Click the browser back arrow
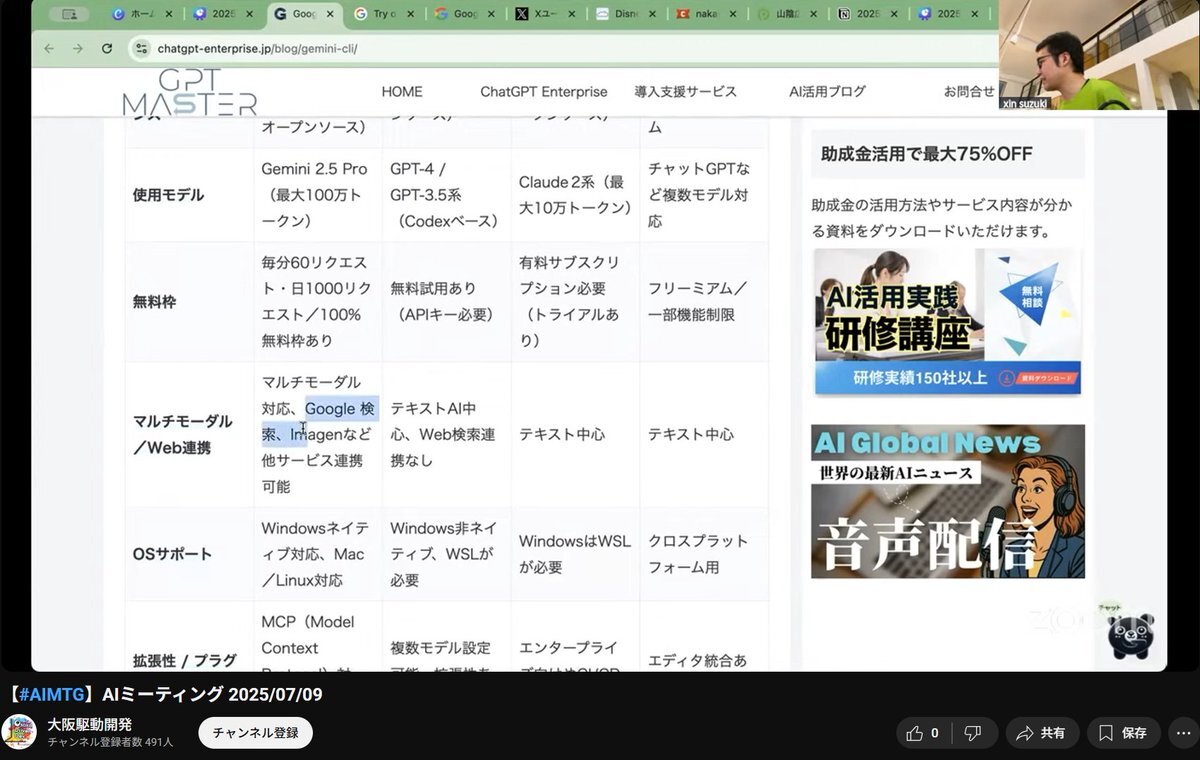This screenshot has width=1200, height=760. click(50, 48)
